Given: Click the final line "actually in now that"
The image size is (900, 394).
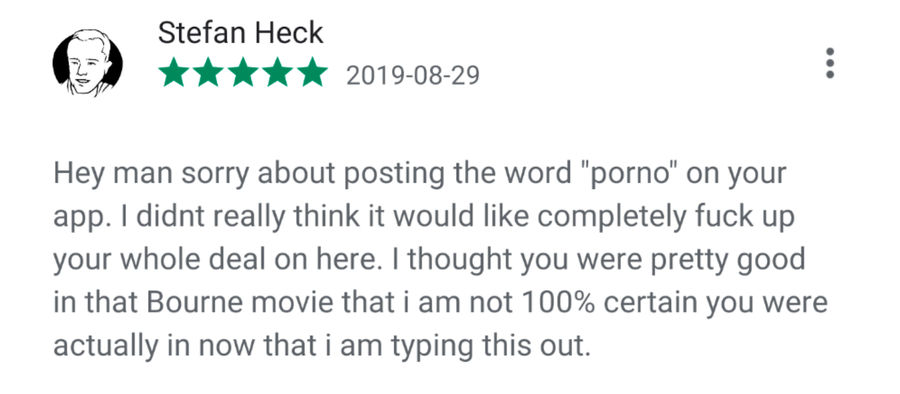Looking at the screenshot, I should click(x=321, y=346).
